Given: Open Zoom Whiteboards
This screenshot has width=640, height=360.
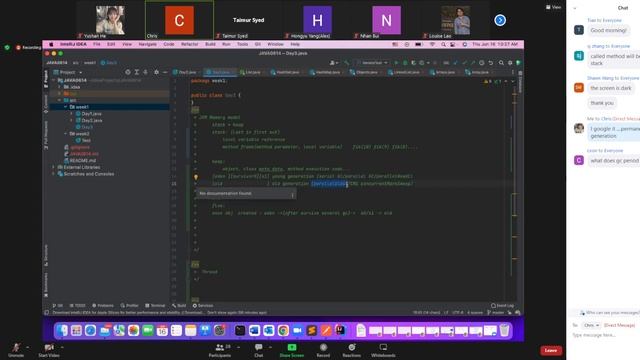Looking at the screenshot, I should (383, 350).
